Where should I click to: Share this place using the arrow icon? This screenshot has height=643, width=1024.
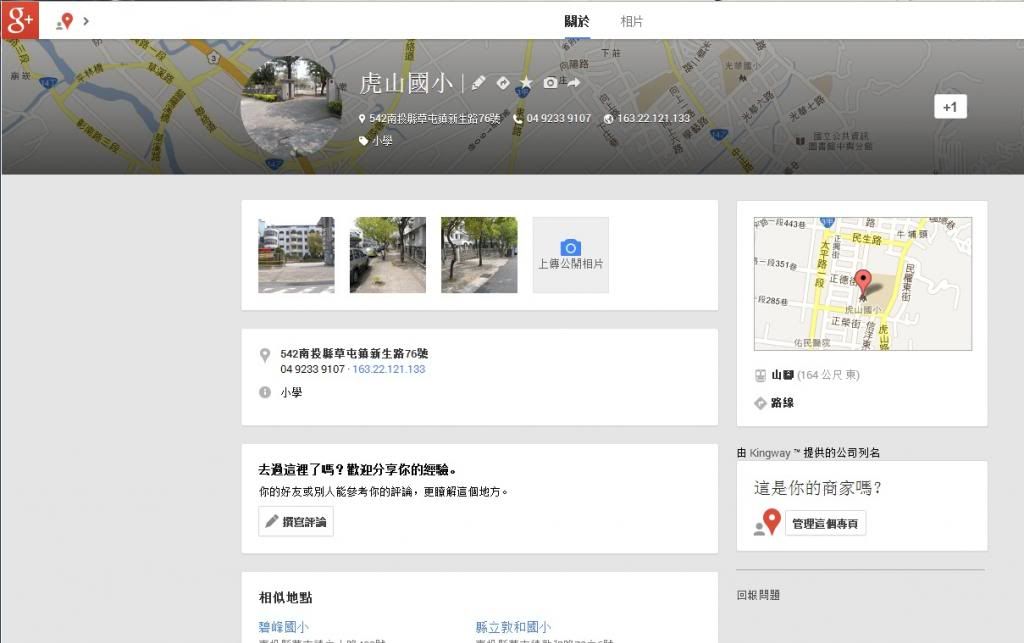[573, 83]
